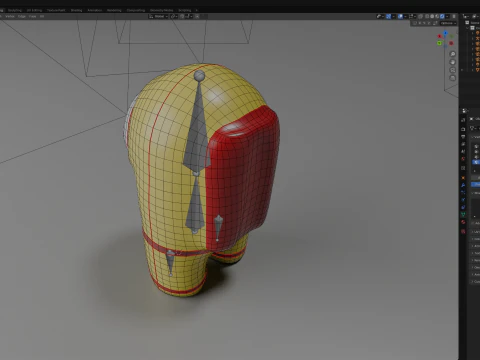This screenshot has width=480, height=360.
Task: Open object types visibility dropdown
Action: click(380, 16)
